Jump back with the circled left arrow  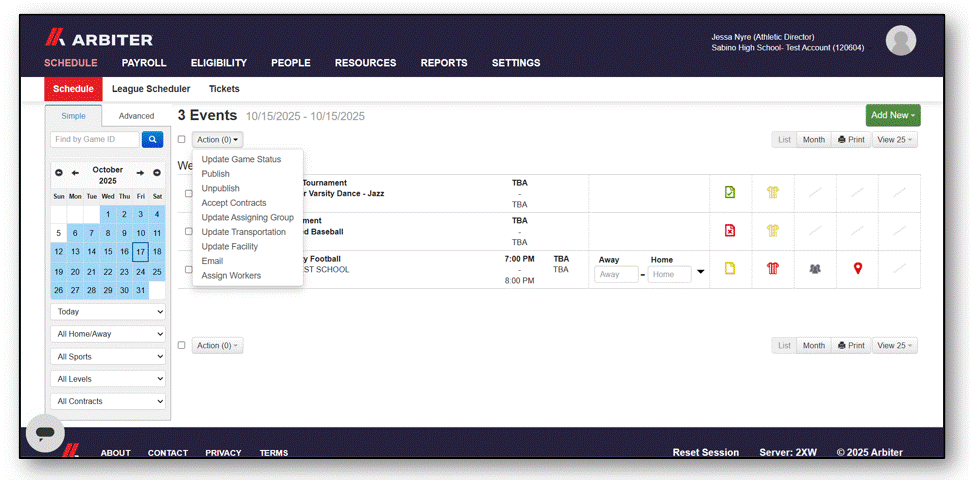point(59,173)
